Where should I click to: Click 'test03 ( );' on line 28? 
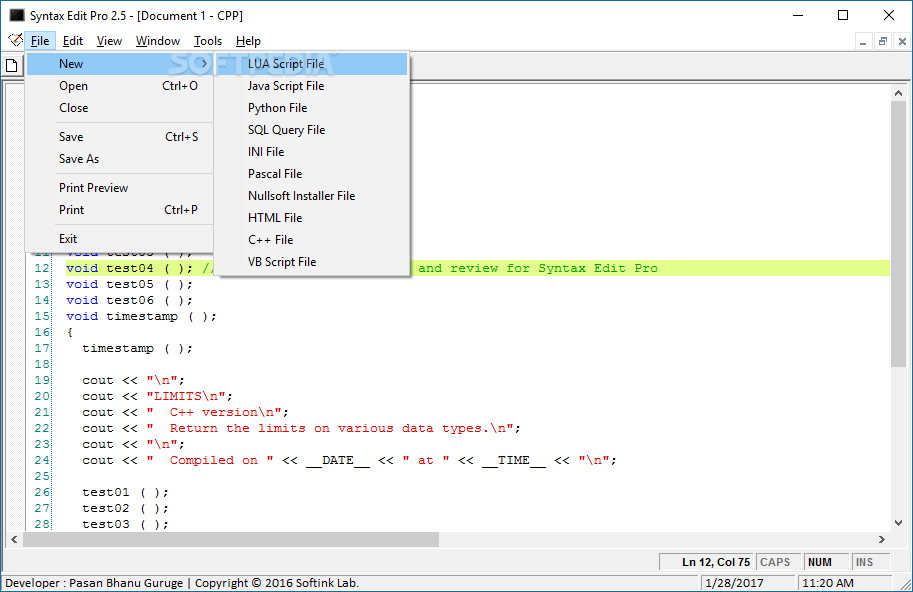[x=125, y=524]
